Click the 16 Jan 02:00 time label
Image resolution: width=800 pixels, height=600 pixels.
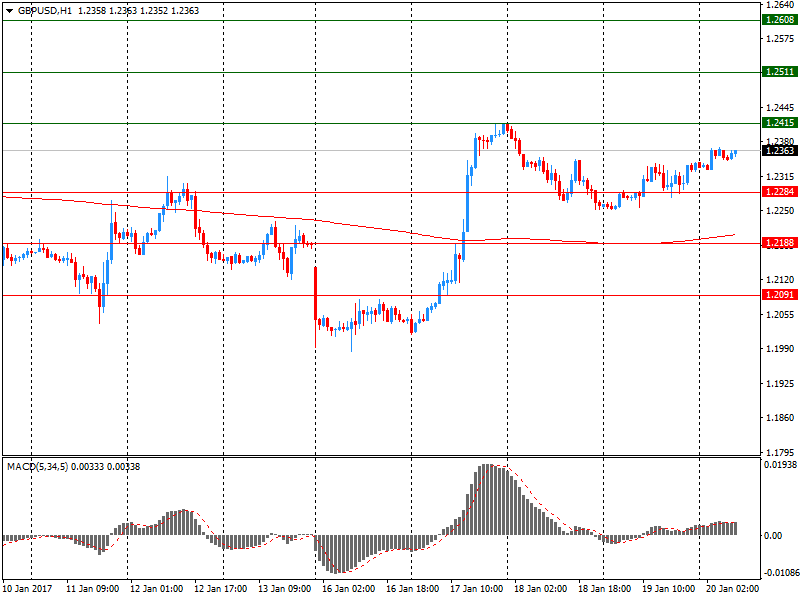point(348,589)
